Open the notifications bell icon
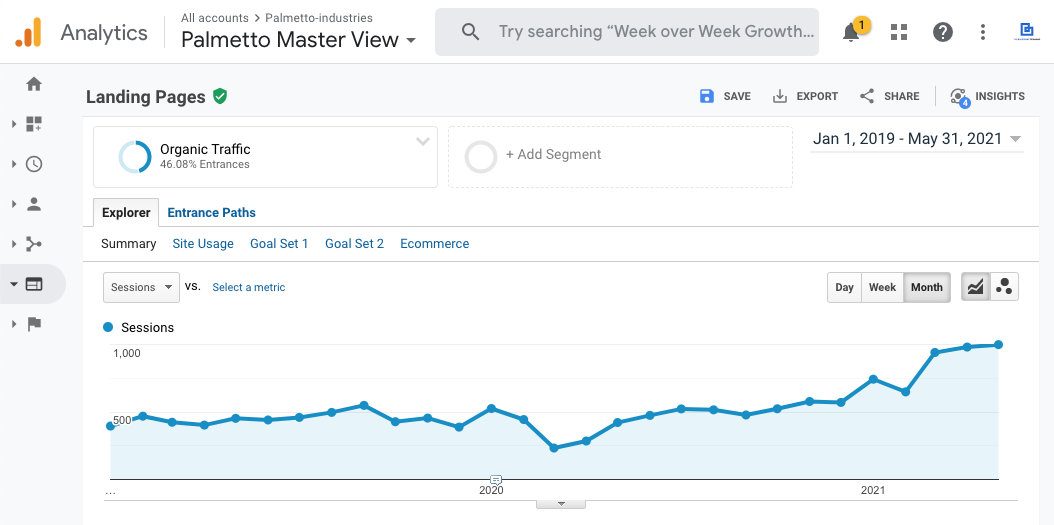This screenshot has height=525, width=1054. click(851, 32)
